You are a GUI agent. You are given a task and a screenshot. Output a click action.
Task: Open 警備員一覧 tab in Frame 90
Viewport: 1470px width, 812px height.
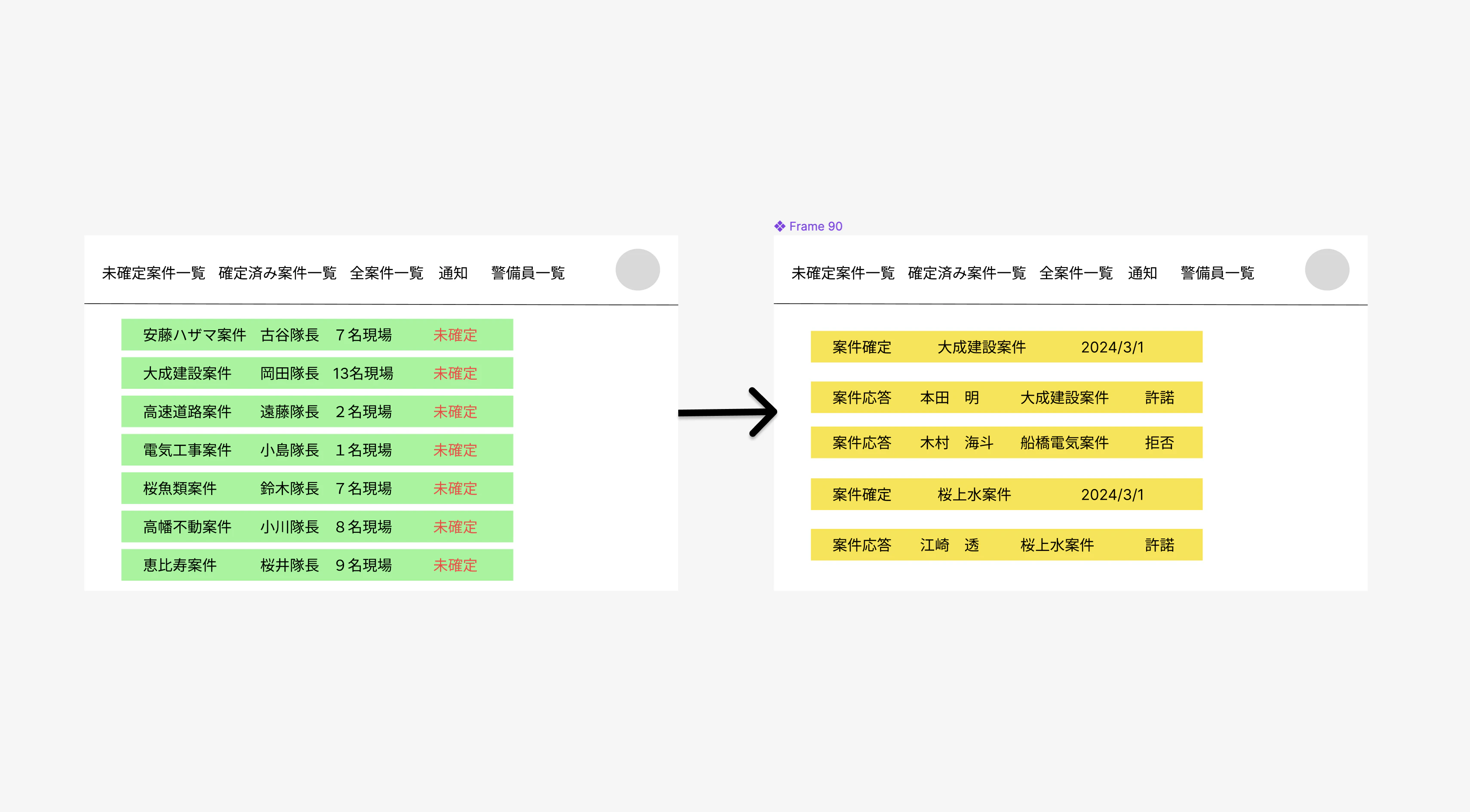click(x=1217, y=274)
